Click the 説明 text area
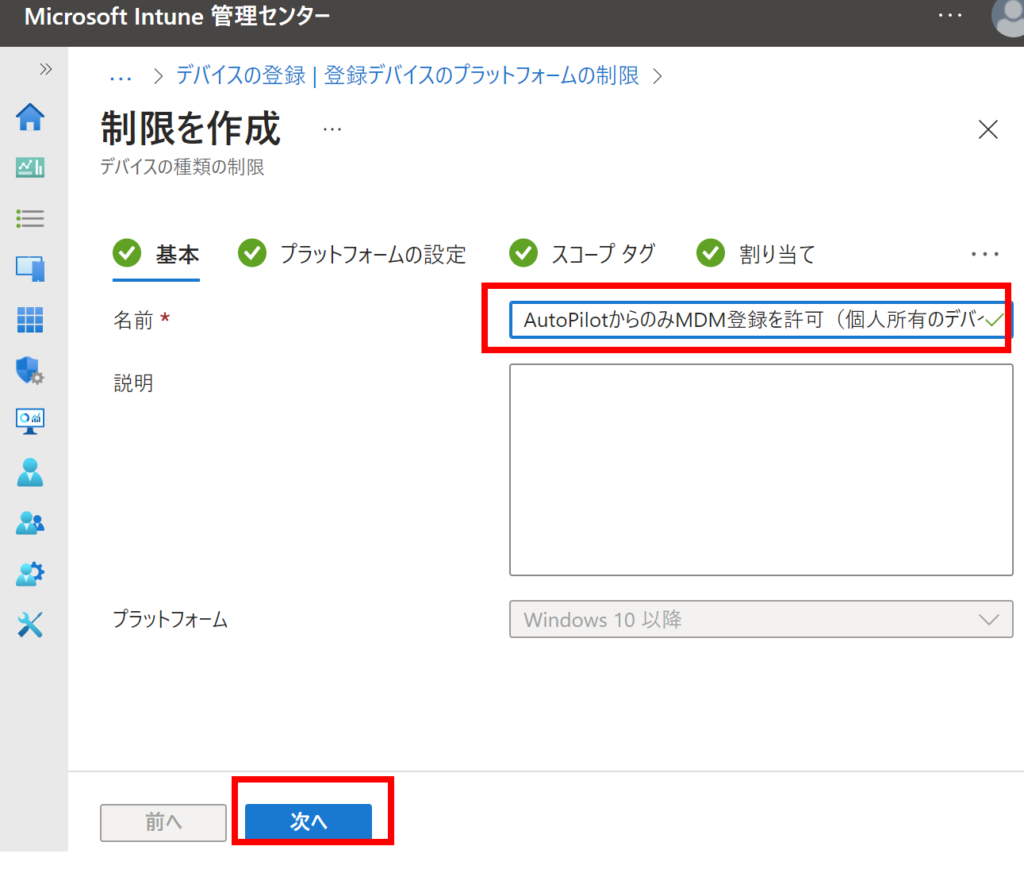The height and width of the screenshot is (873, 1024). (x=761, y=470)
